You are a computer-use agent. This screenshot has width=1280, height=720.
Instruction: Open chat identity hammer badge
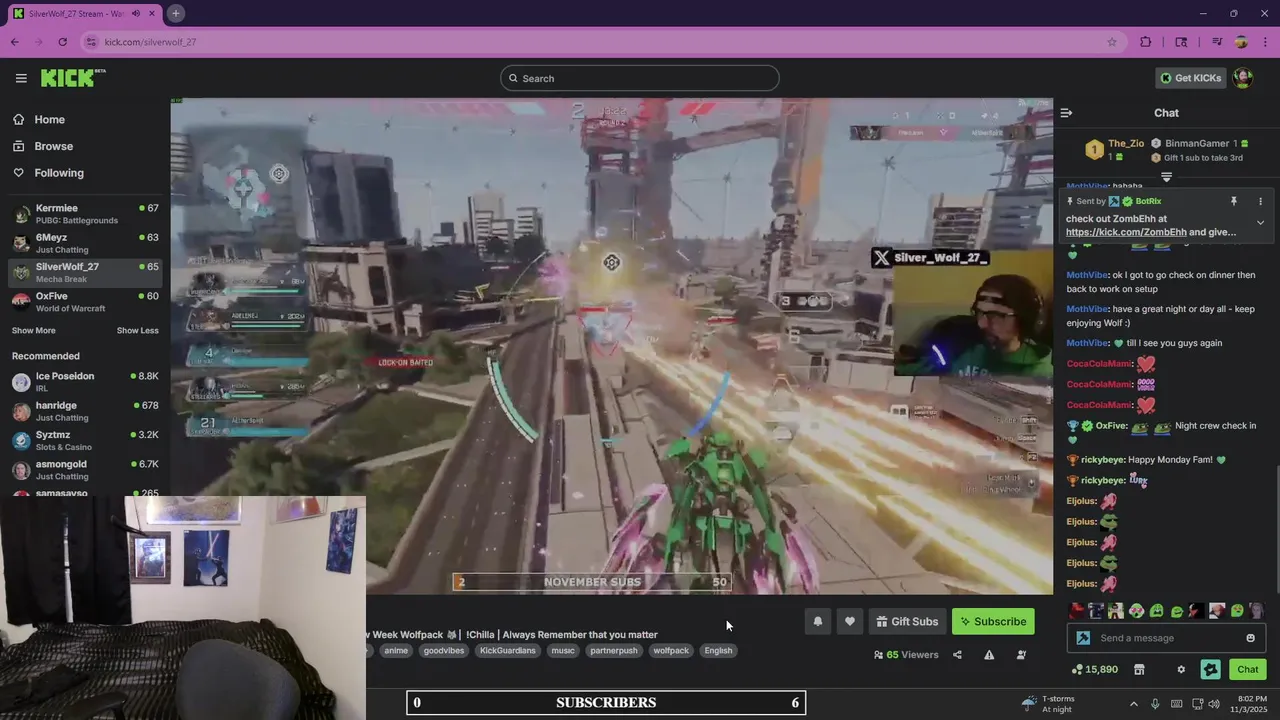pos(1083,638)
